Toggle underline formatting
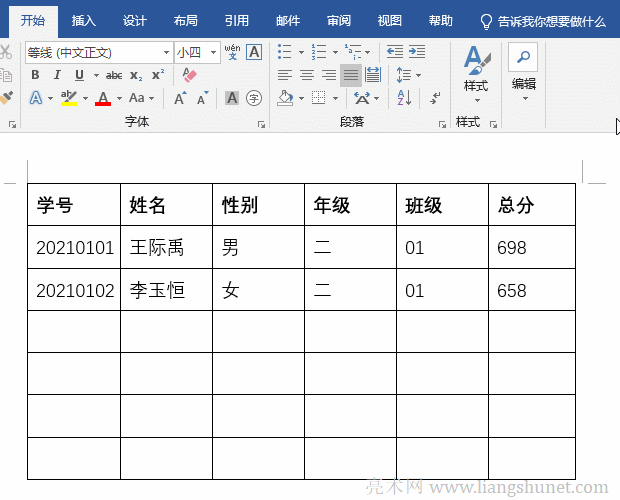Screen dimensions: 620x500 click(79, 75)
